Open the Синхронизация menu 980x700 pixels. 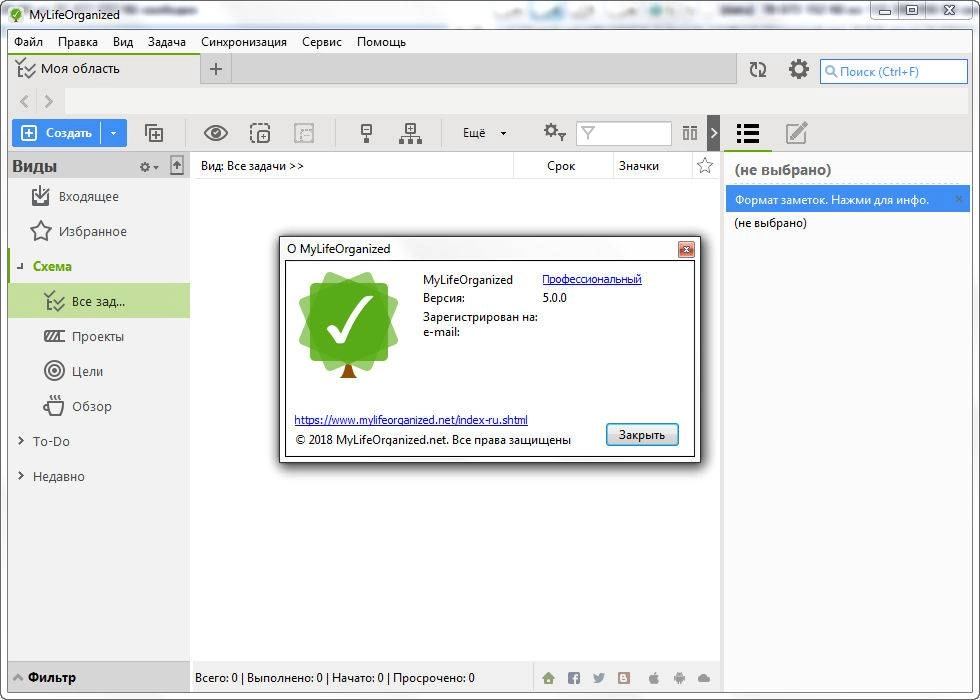[x=244, y=42]
